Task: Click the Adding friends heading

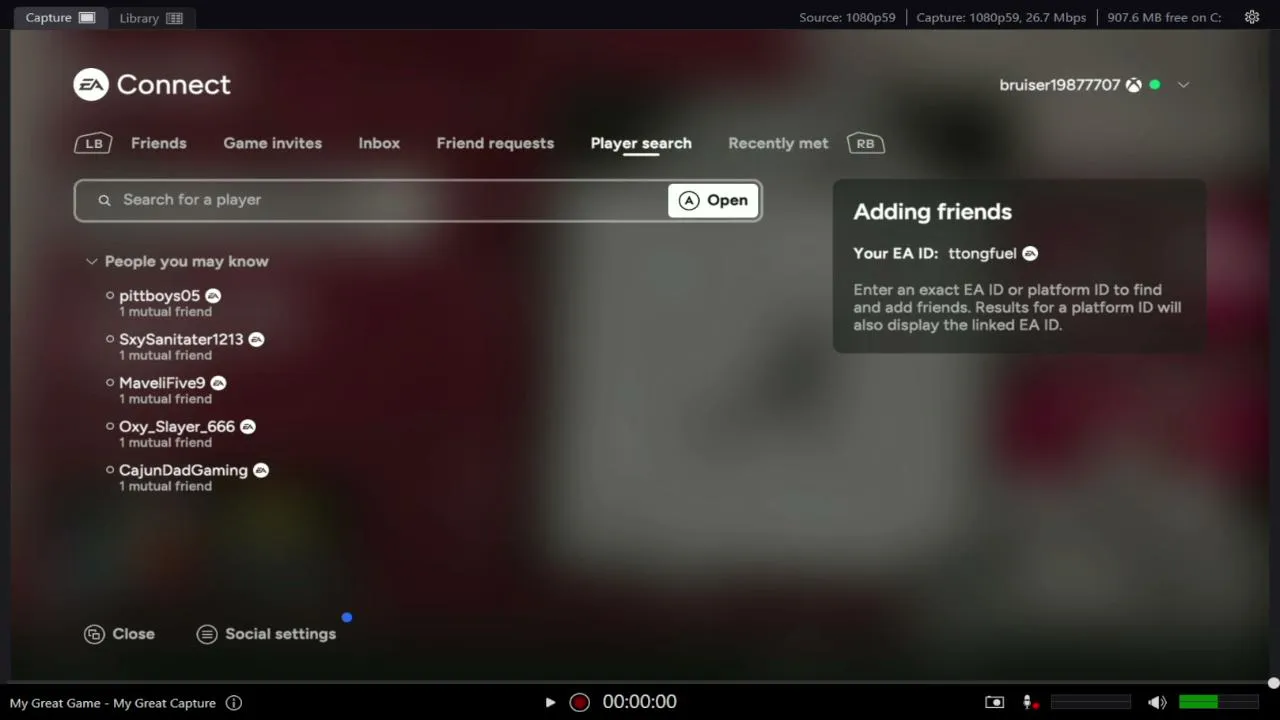Action: point(933,212)
